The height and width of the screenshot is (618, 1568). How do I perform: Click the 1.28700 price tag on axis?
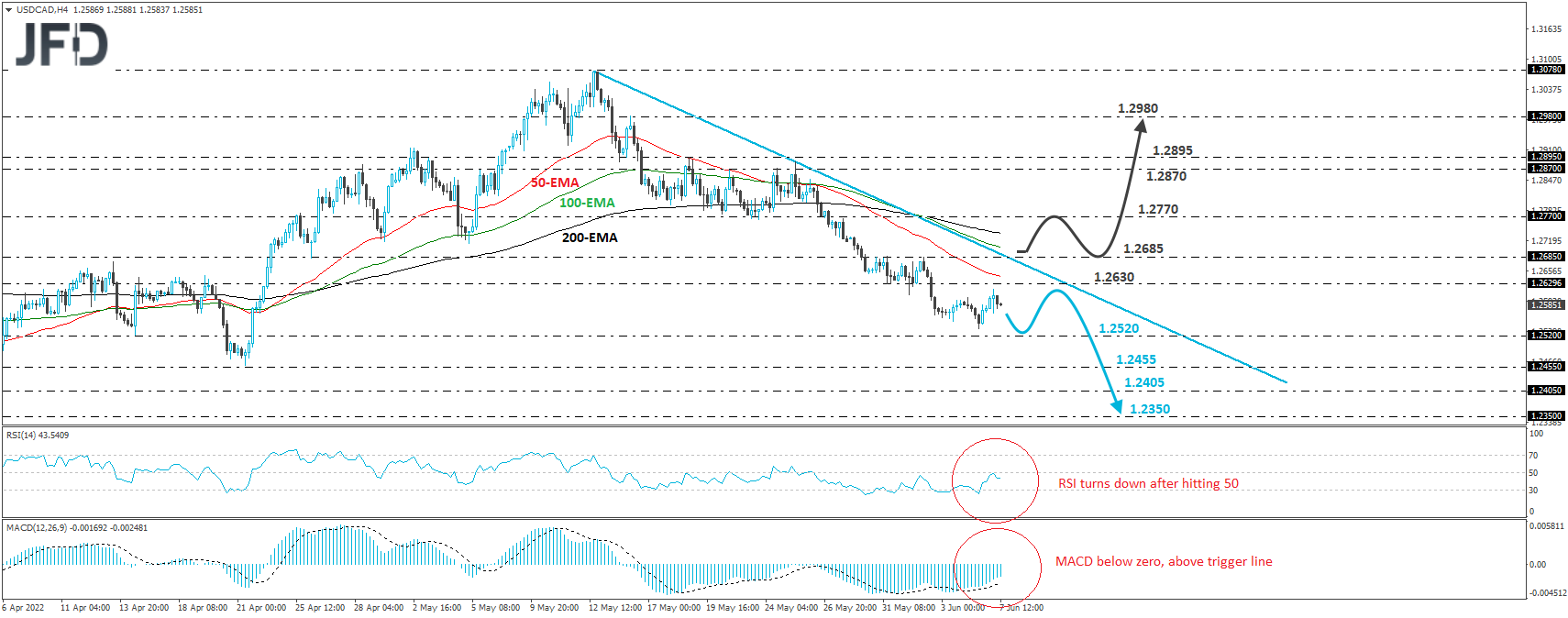(1546, 169)
